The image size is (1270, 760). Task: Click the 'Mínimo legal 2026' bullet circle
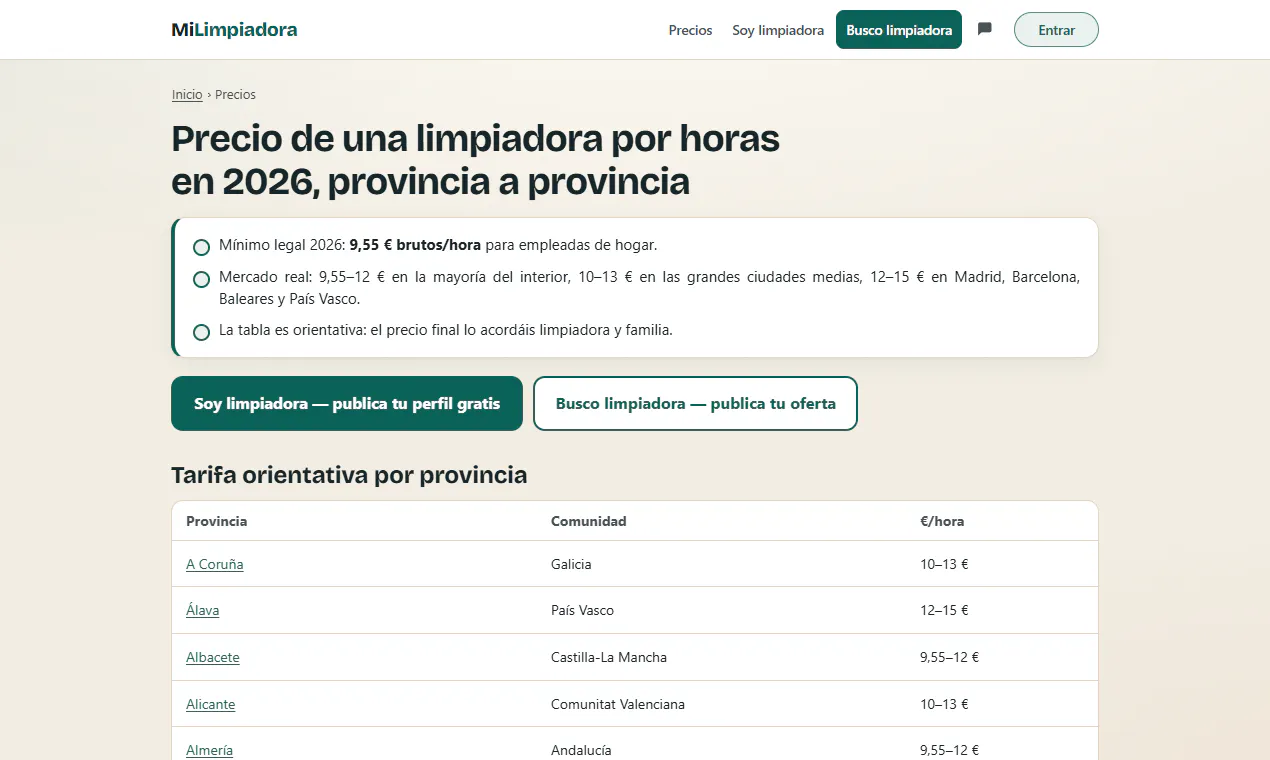[201, 247]
